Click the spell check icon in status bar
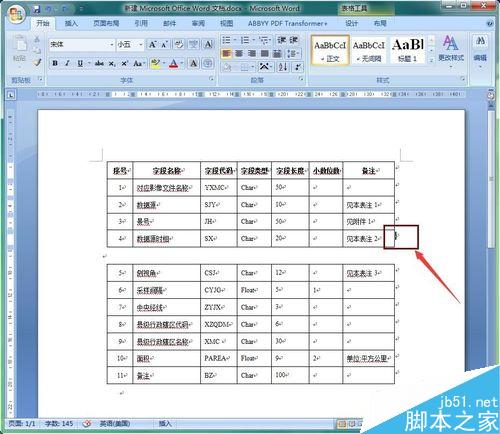This screenshot has height=434, width=500. [87, 424]
